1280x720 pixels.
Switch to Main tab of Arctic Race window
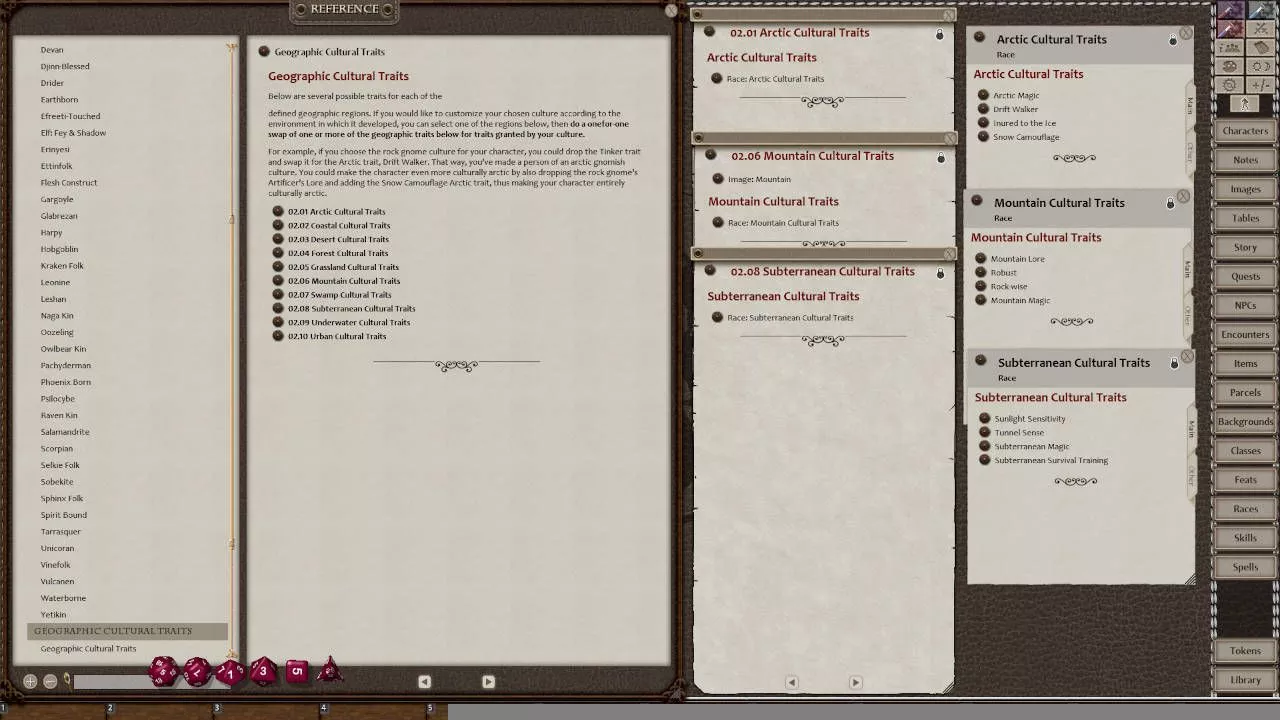1190,104
